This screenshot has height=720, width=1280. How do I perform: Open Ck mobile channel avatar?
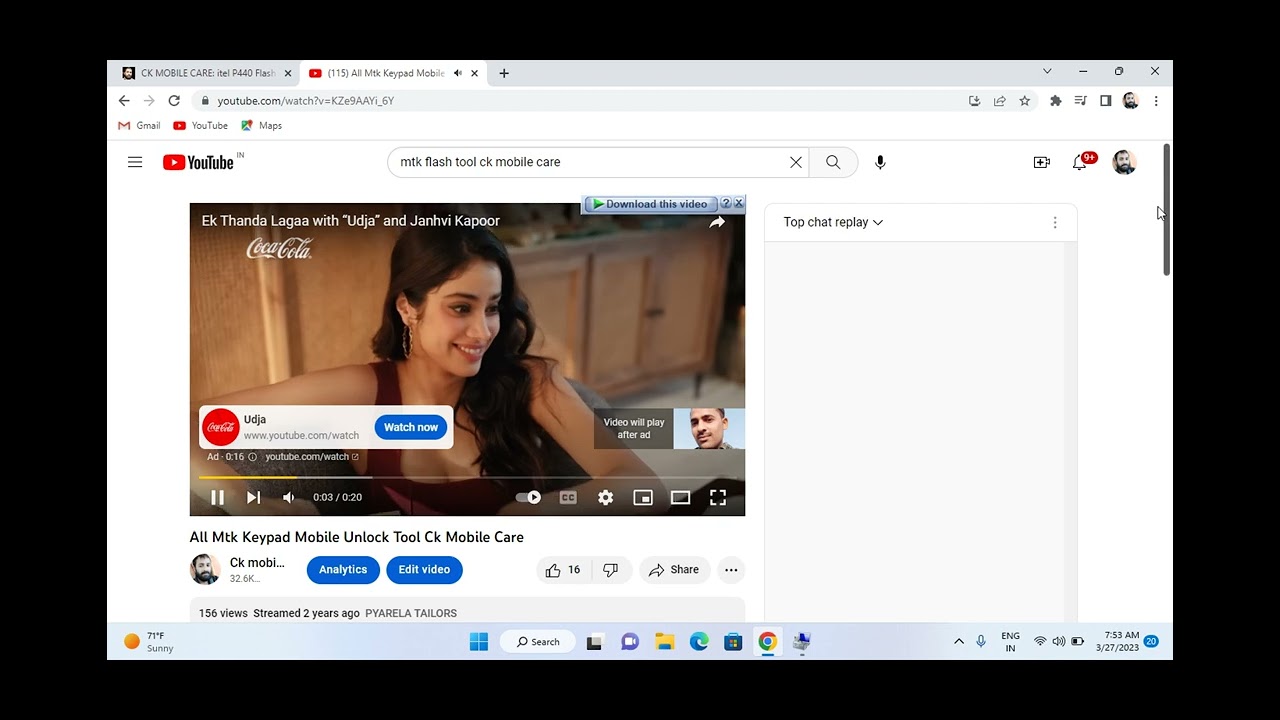205,569
